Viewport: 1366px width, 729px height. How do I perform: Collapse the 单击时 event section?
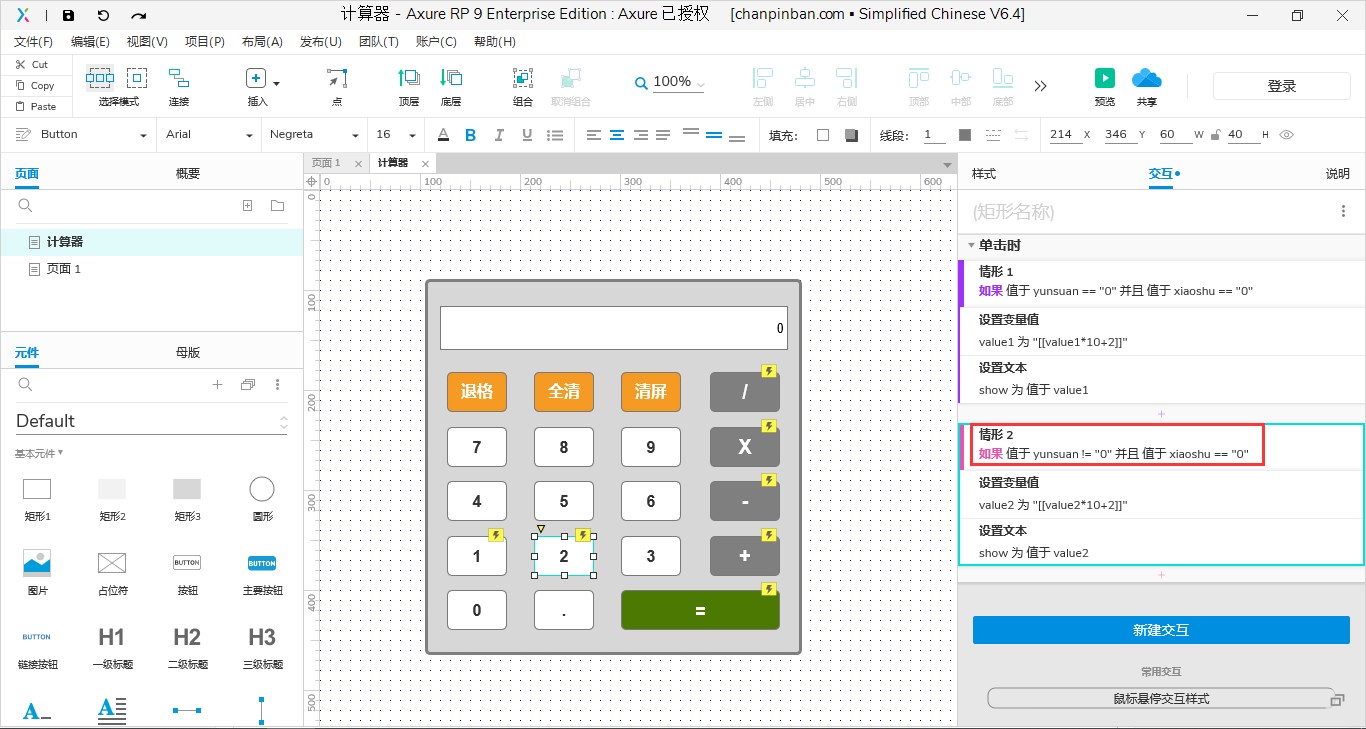[x=970, y=245]
